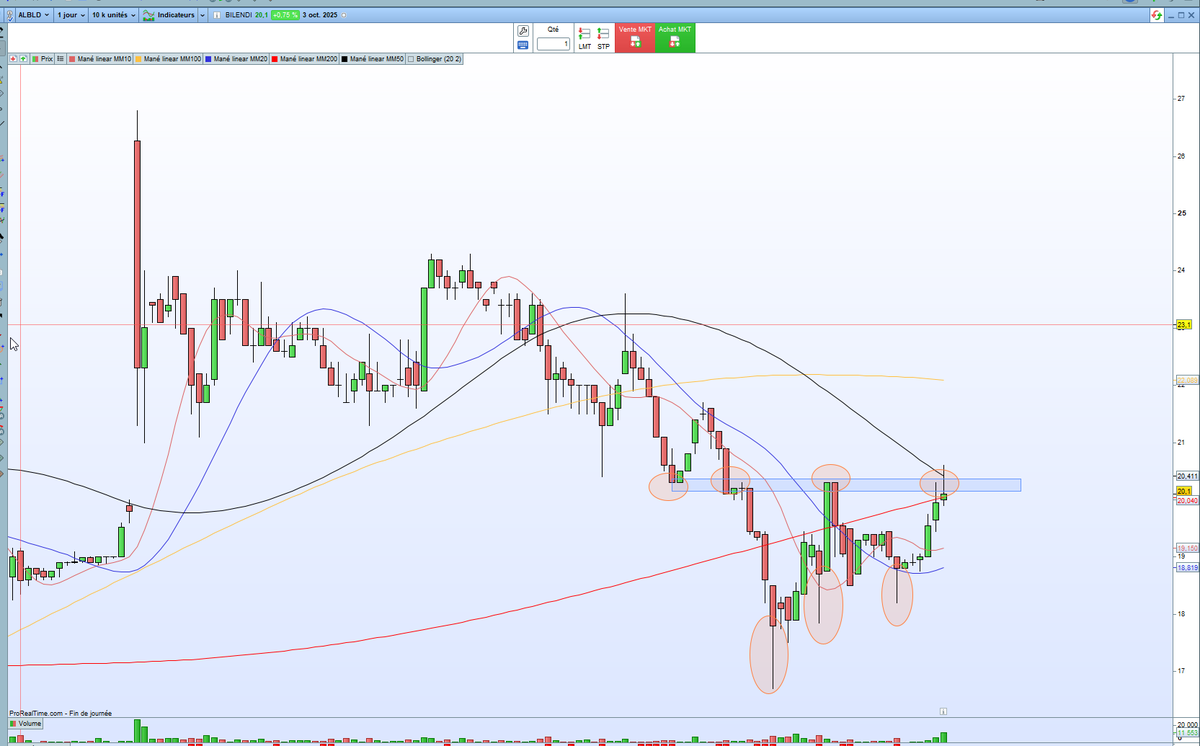The image size is (1200, 746).
Task: Select the Prix legend item
Action: pos(42,59)
